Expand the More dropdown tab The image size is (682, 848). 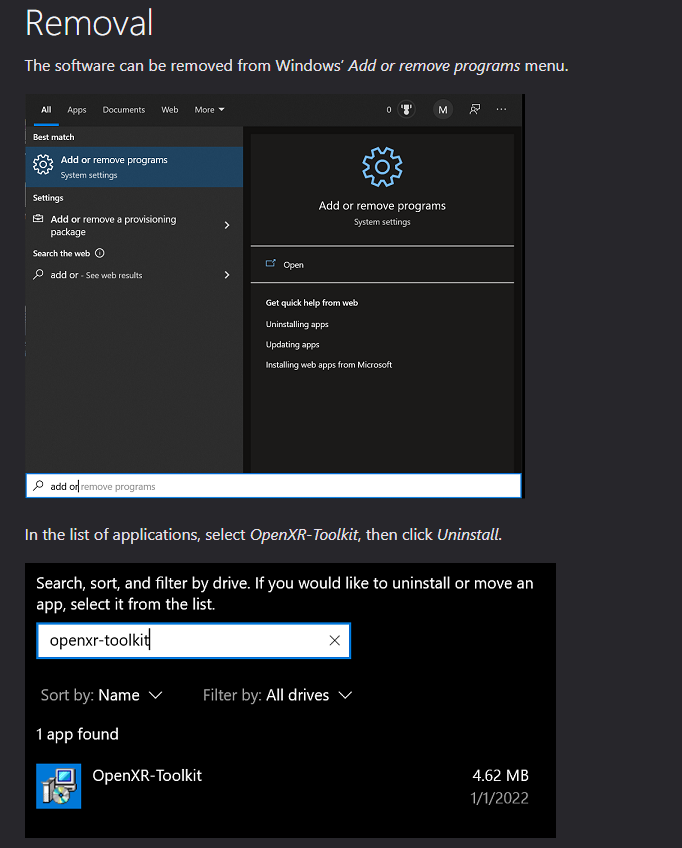[x=209, y=110]
